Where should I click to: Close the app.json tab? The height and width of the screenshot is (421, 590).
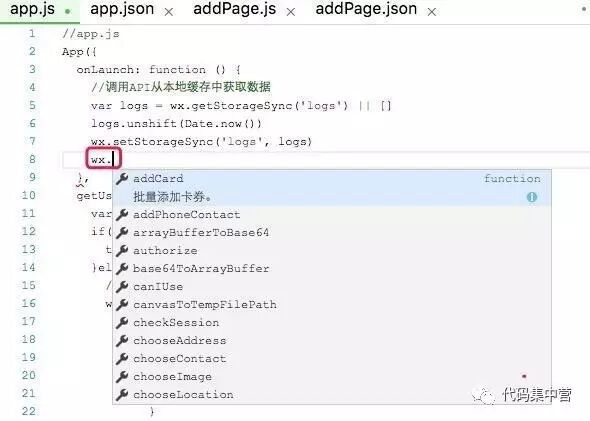click(169, 12)
